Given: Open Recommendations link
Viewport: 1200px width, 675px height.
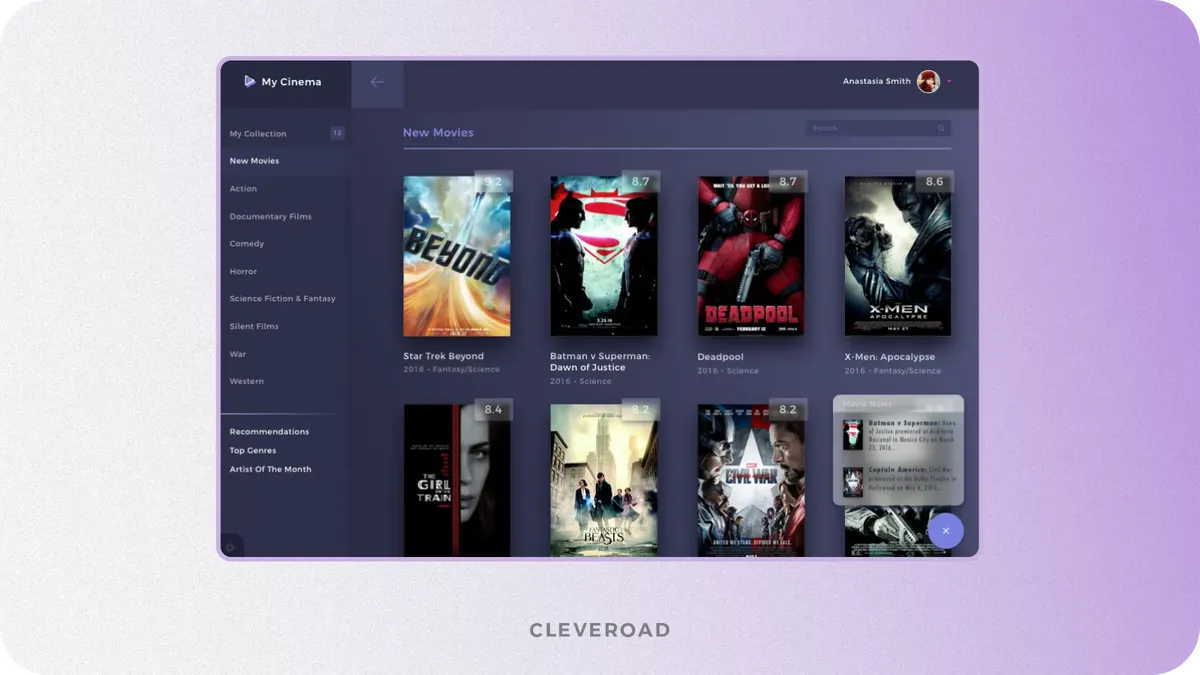Looking at the screenshot, I should coord(269,432).
